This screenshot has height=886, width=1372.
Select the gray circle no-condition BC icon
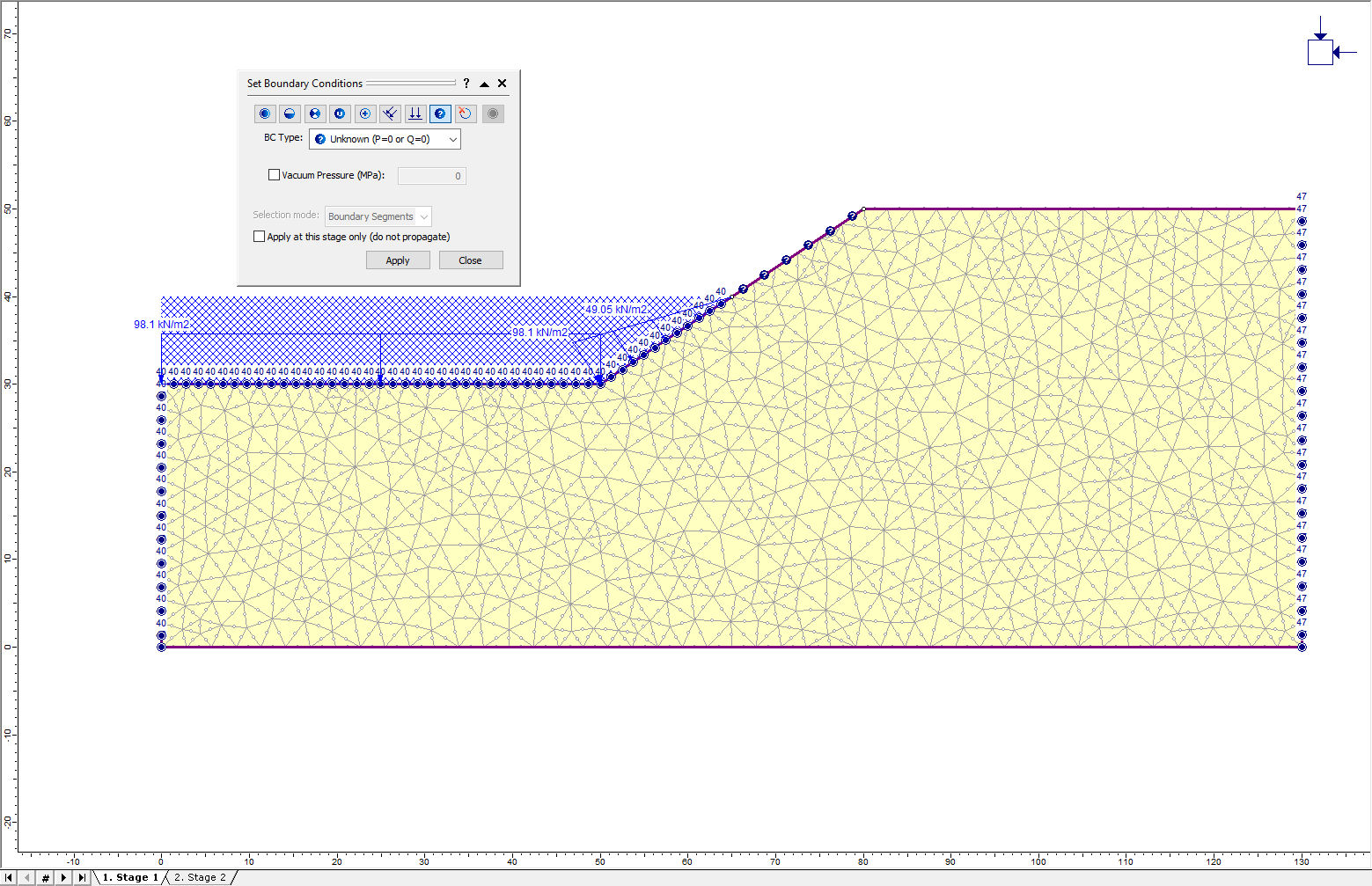click(492, 113)
